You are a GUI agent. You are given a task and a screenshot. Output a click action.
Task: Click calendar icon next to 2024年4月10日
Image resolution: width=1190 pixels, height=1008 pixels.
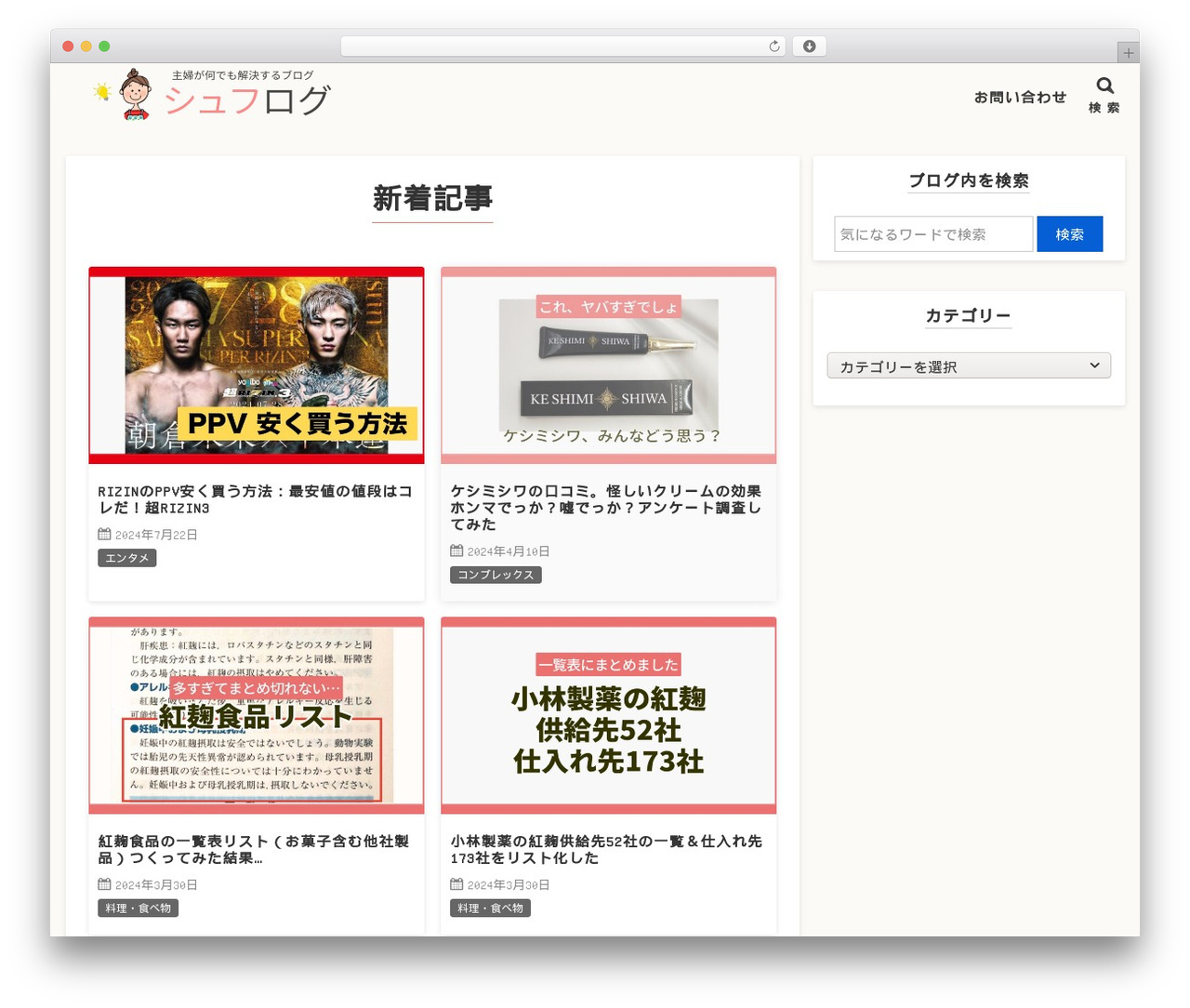[456, 550]
